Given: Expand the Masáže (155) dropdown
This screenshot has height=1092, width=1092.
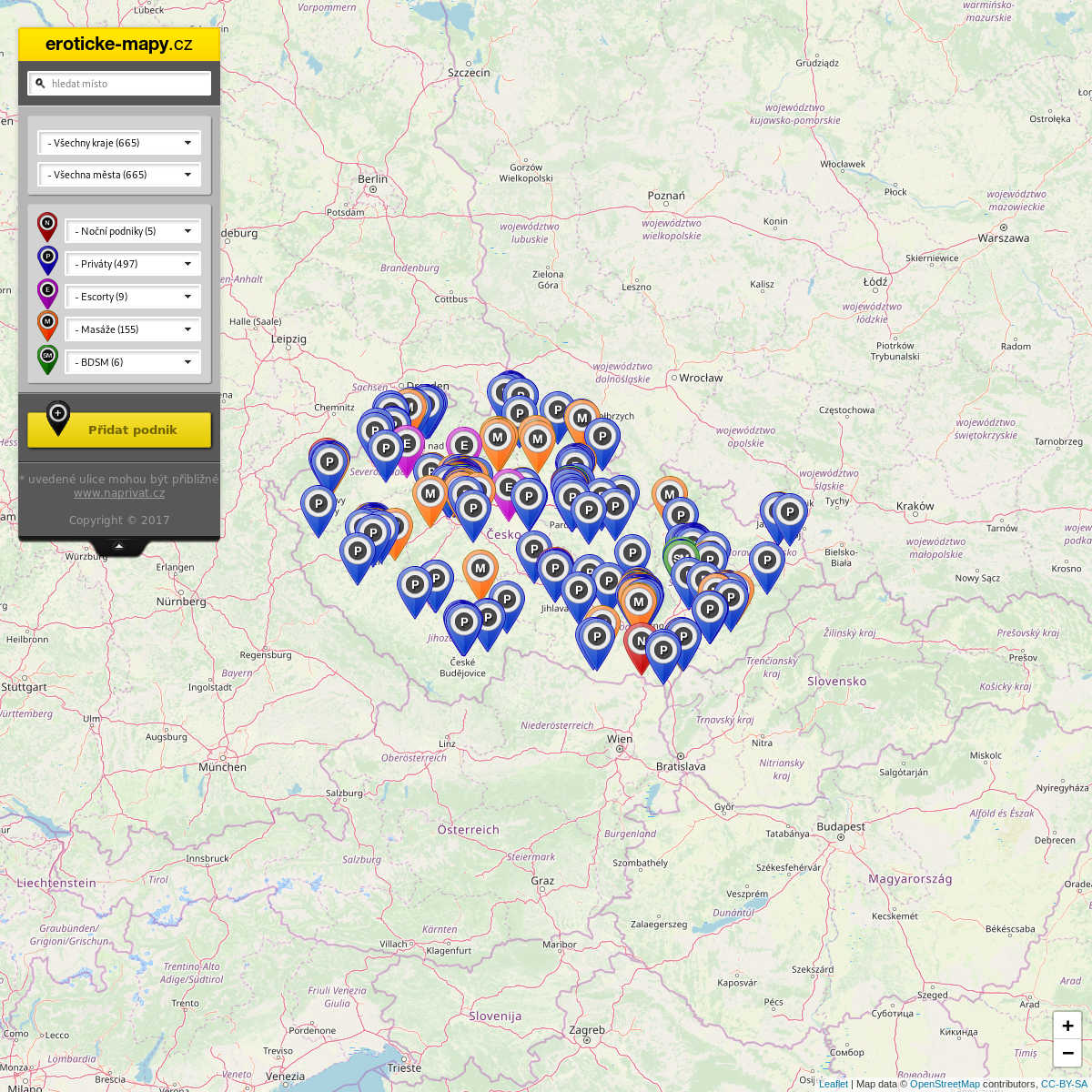Looking at the screenshot, I should (x=133, y=329).
